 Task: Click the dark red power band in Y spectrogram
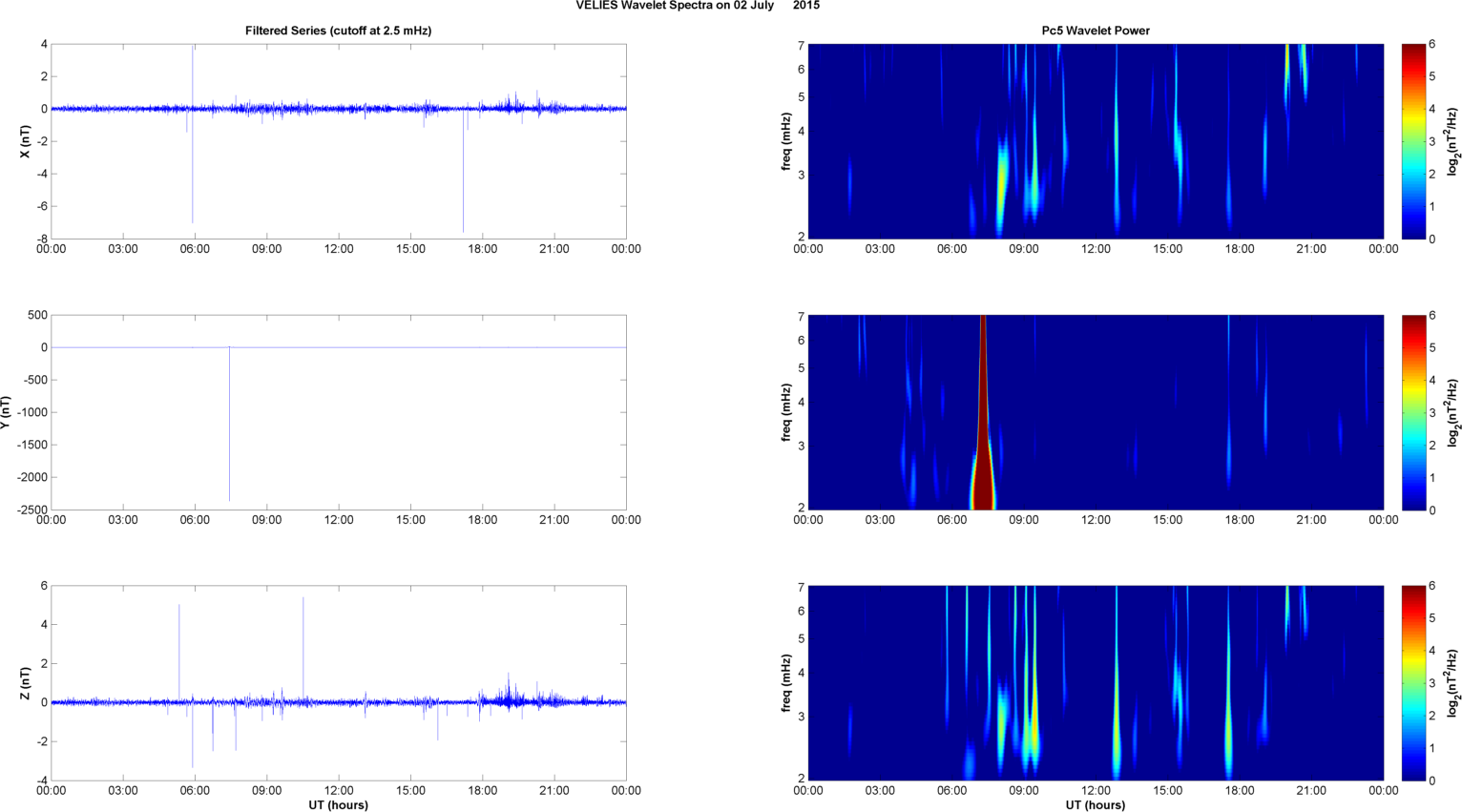pos(983,412)
